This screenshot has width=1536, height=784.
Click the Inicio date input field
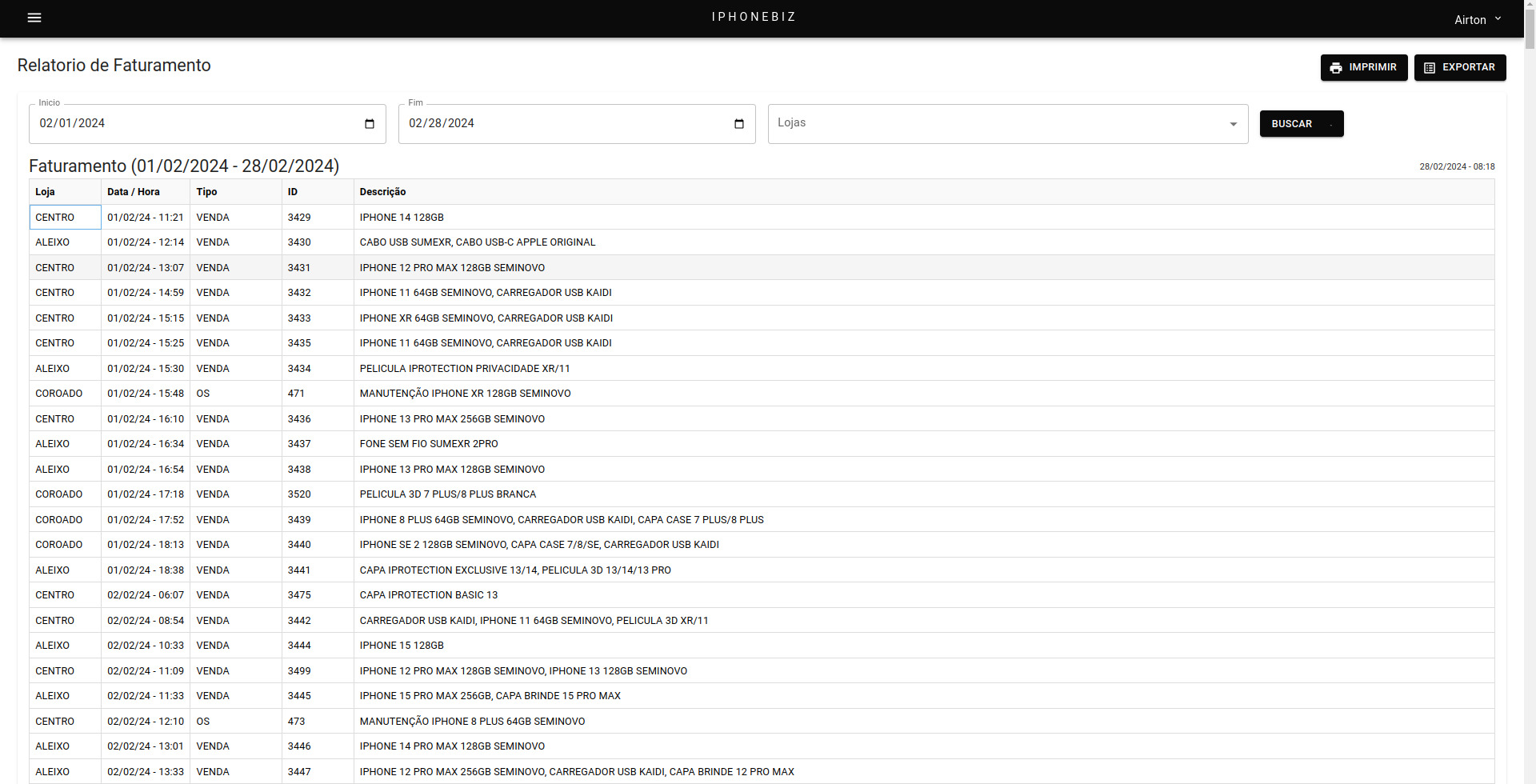[x=192, y=123]
